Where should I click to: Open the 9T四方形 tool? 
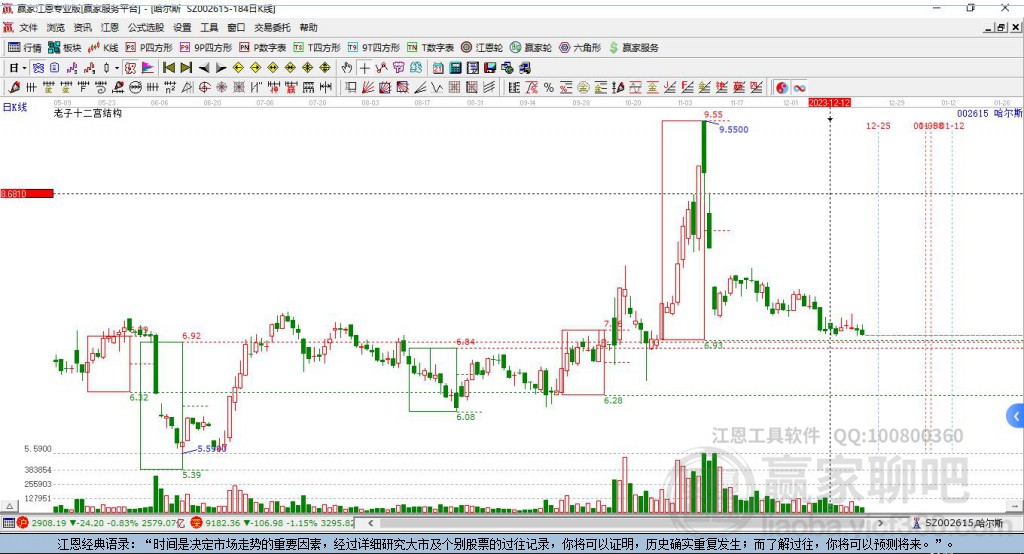(x=374, y=48)
